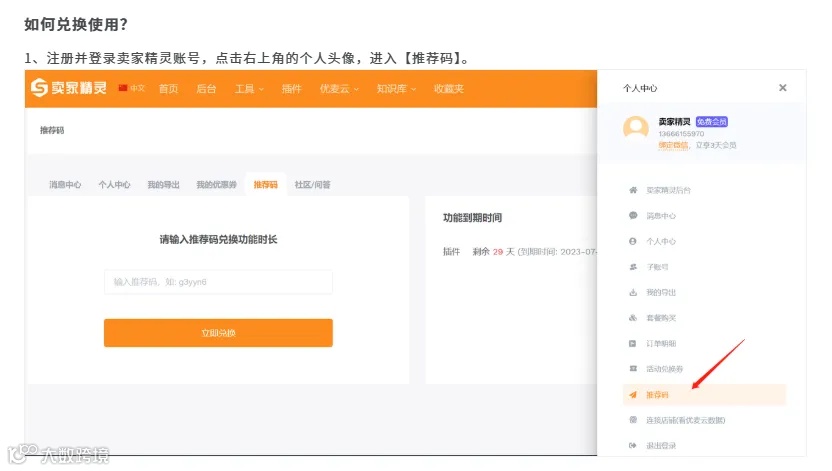This screenshot has height=471, width=832.
Task: Open 活动兑换券 in side panel
Action: [x=664, y=369]
